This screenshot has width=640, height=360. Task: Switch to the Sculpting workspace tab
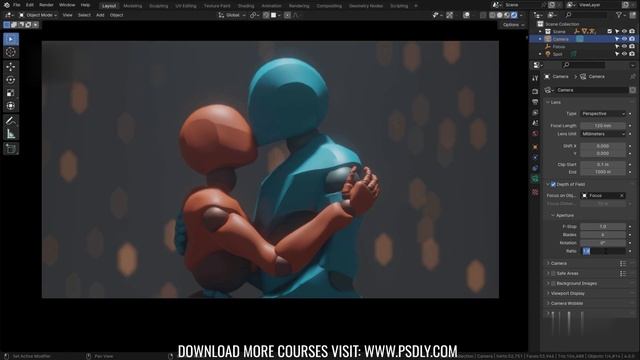pos(159,6)
